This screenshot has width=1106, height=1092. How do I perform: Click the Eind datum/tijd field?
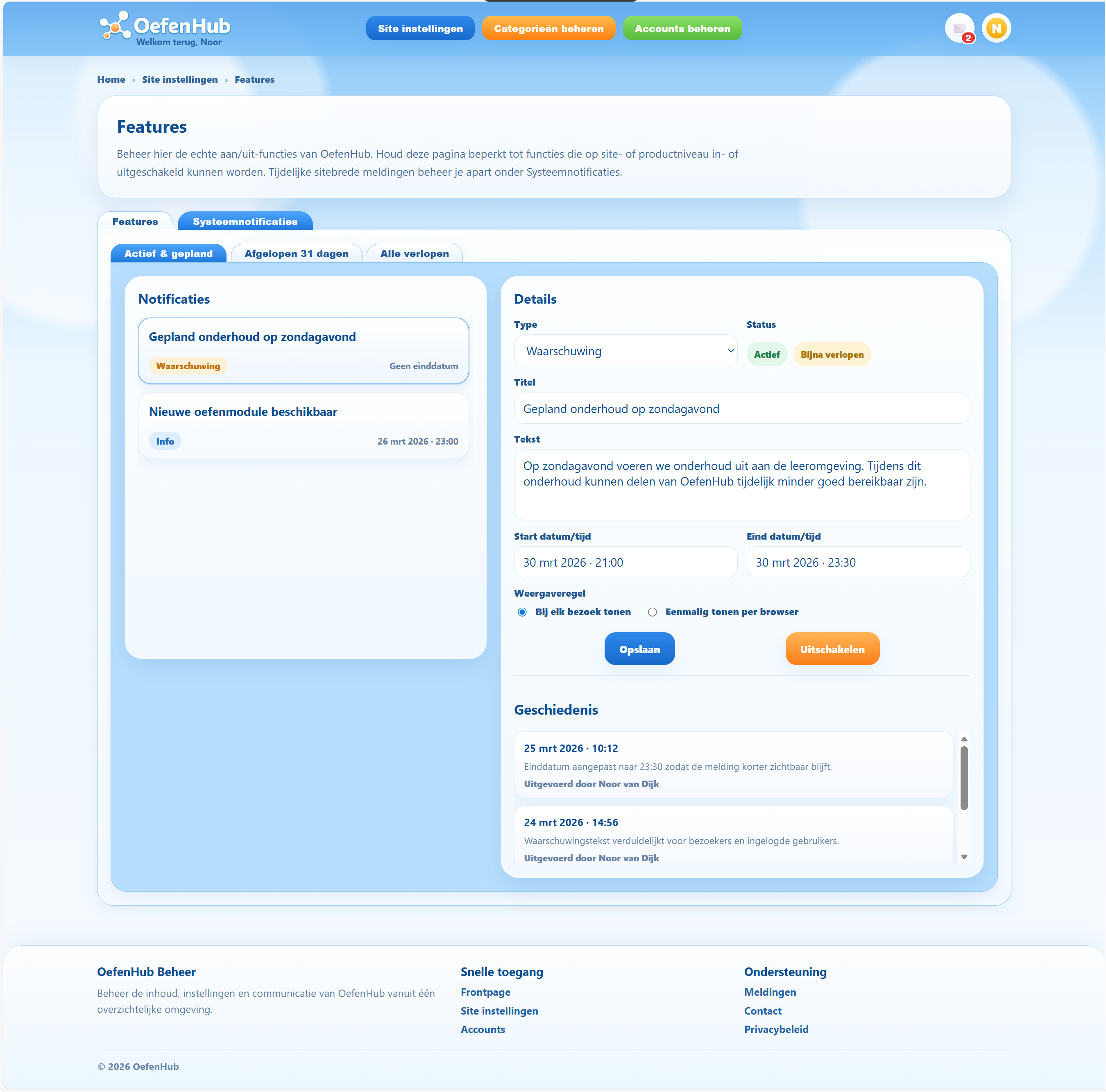pyautogui.click(x=858, y=562)
